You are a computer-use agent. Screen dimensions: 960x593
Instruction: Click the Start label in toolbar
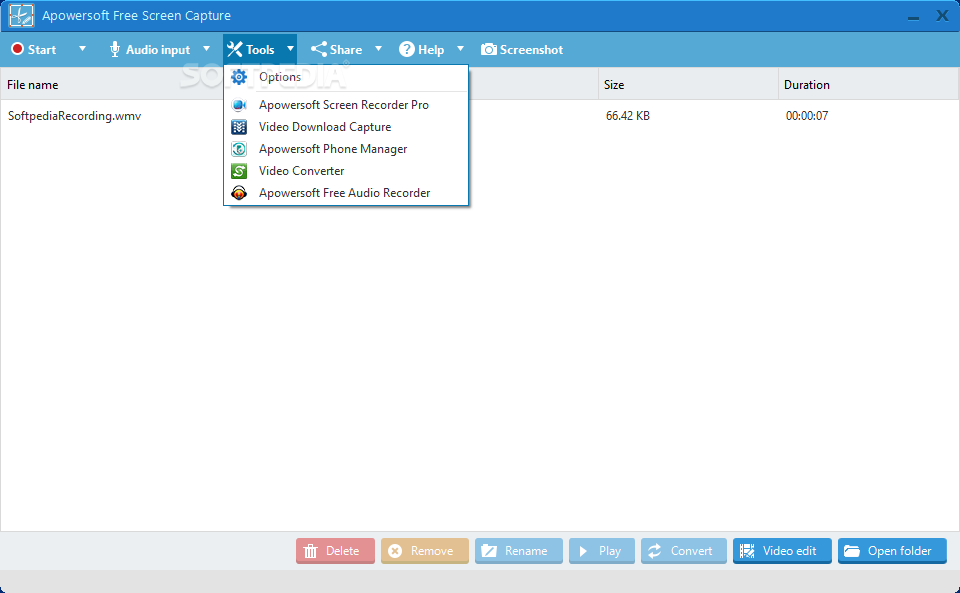click(42, 50)
